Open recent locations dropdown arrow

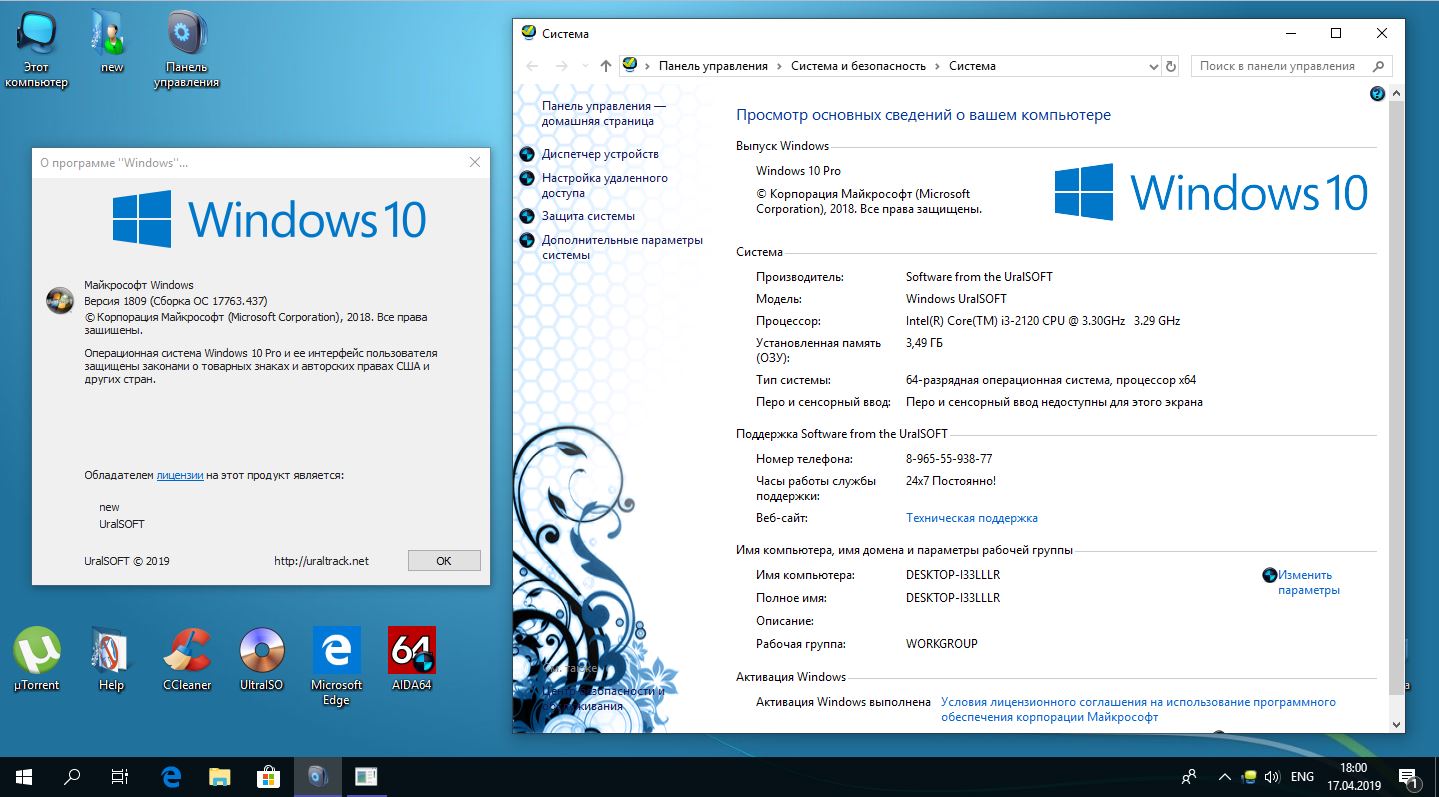click(x=585, y=66)
